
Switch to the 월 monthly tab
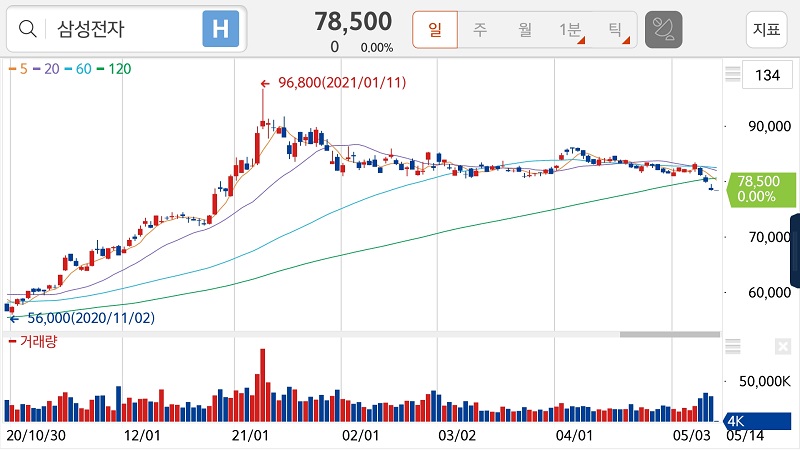click(x=525, y=30)
